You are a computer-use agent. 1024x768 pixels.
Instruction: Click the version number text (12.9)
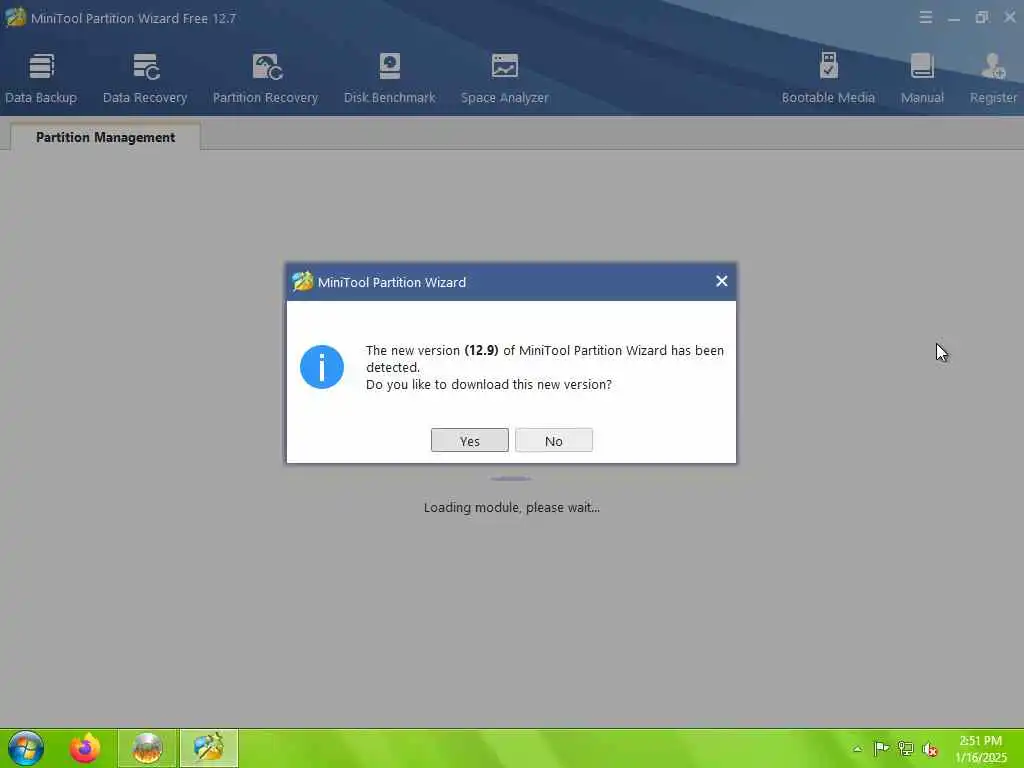pos(481,350)
